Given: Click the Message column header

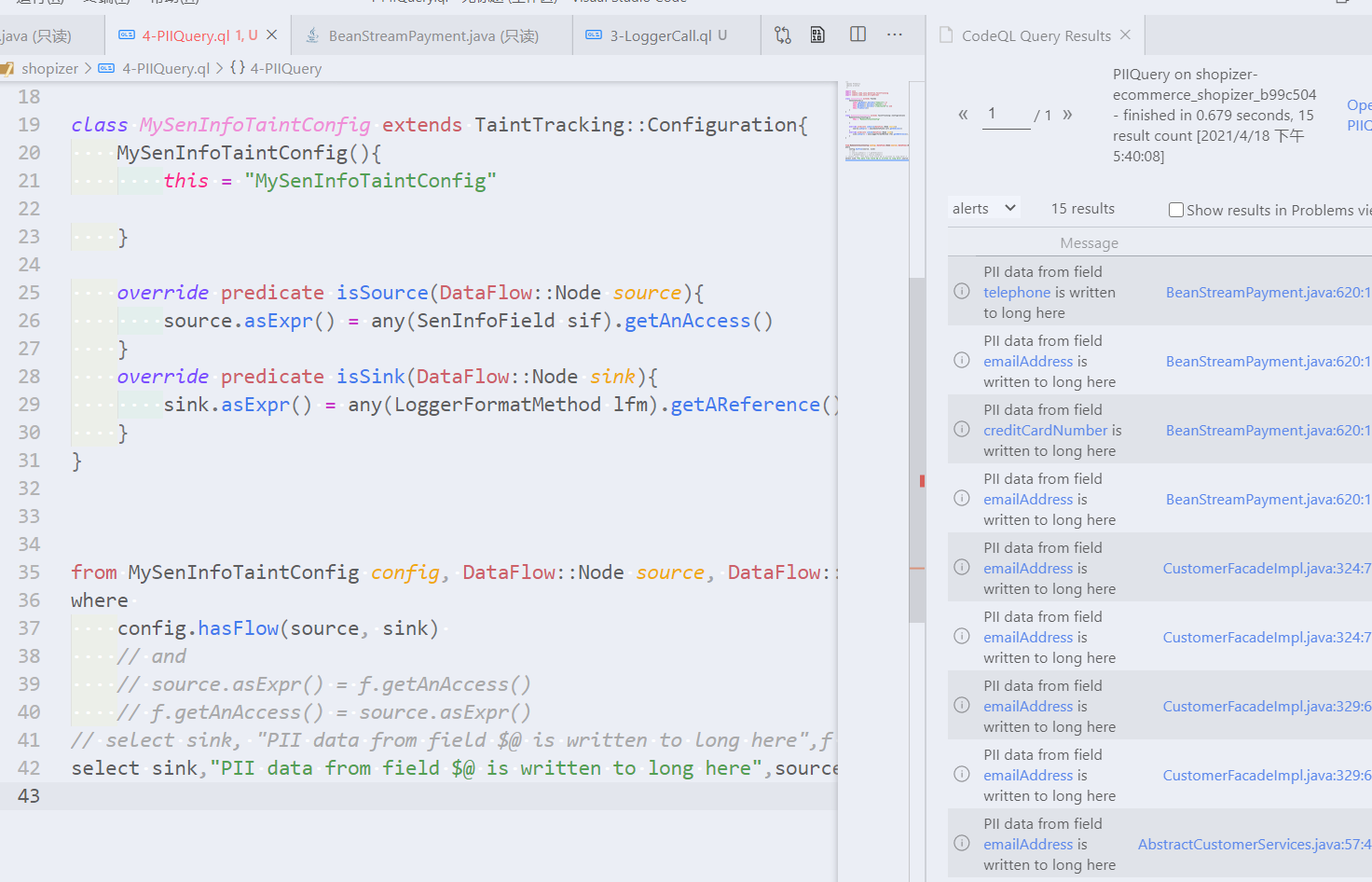Looking at the screenshot, I should (1089, 242).
